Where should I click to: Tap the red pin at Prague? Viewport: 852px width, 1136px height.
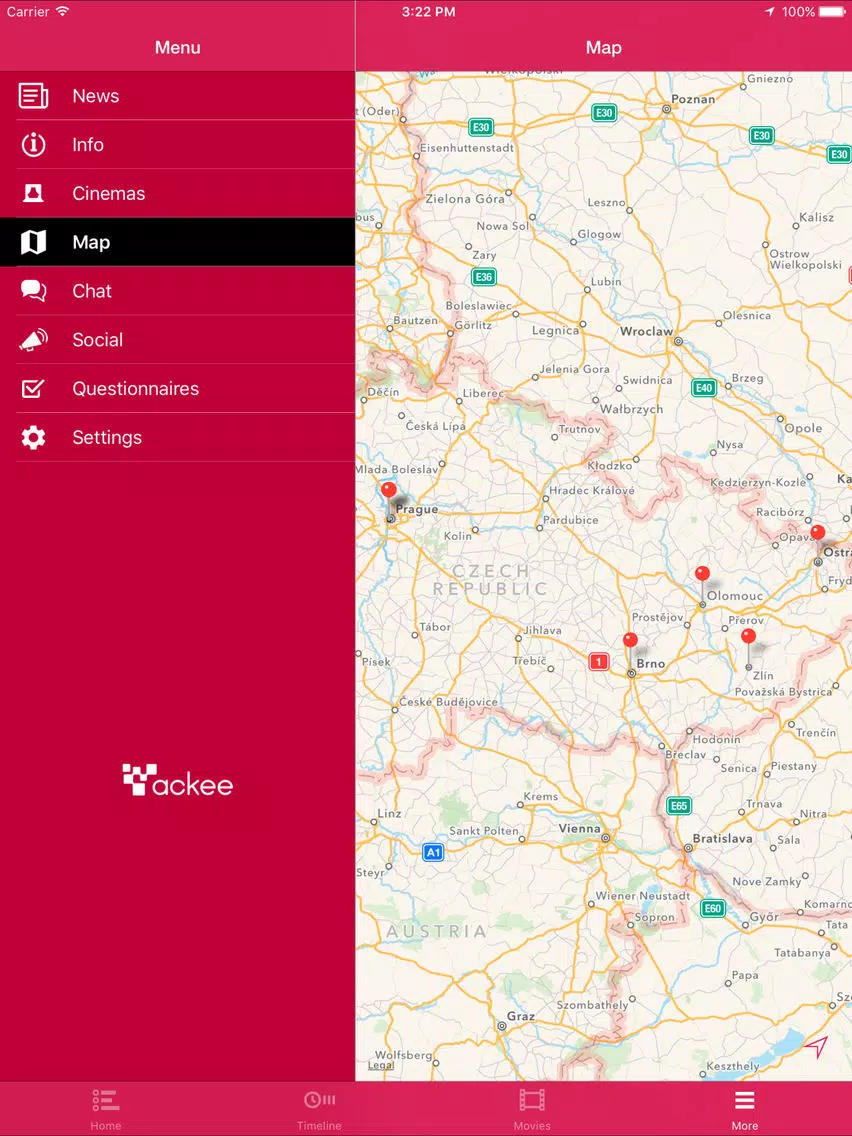[x=389, y=490]
